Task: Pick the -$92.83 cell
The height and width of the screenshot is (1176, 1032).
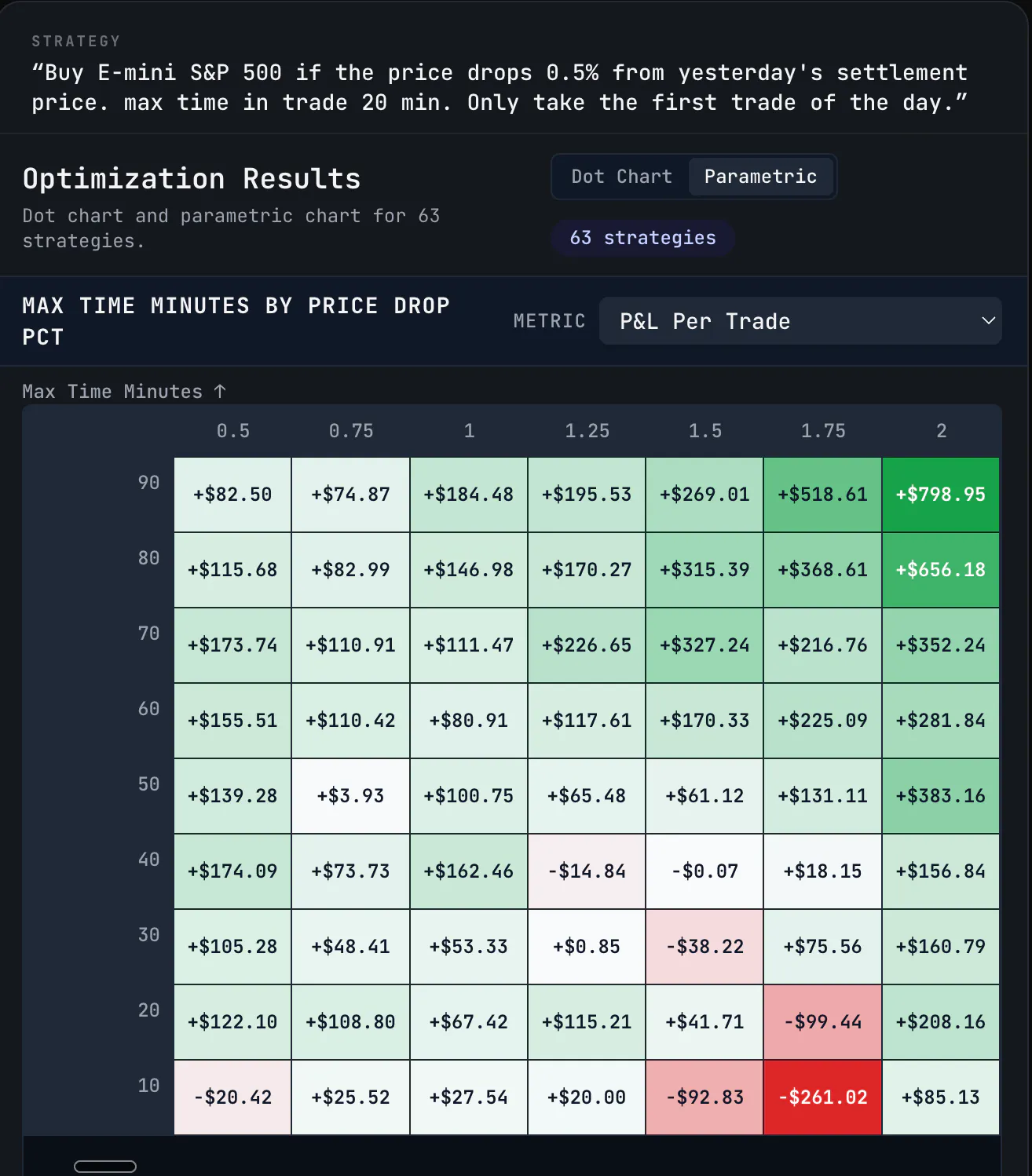Action: [704, 1097]
